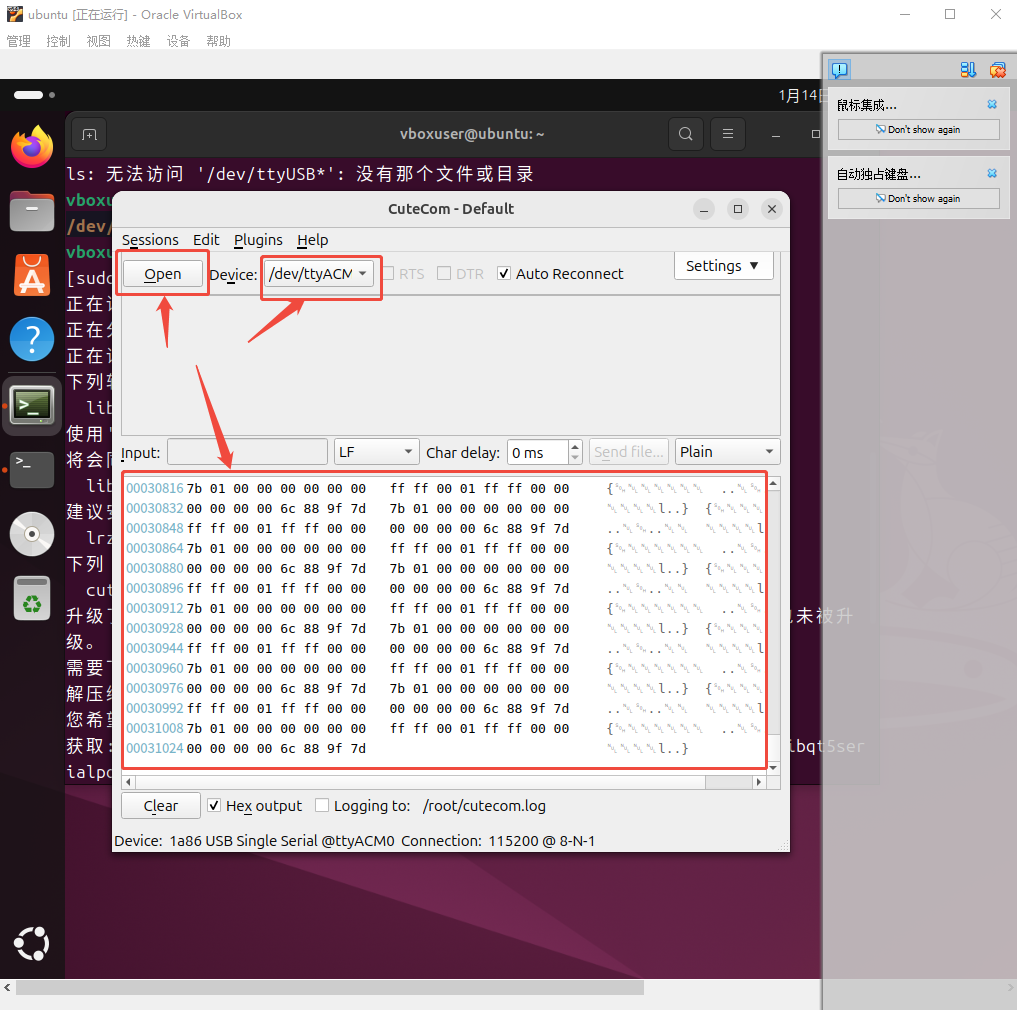Click the Open button to connect

163,274
